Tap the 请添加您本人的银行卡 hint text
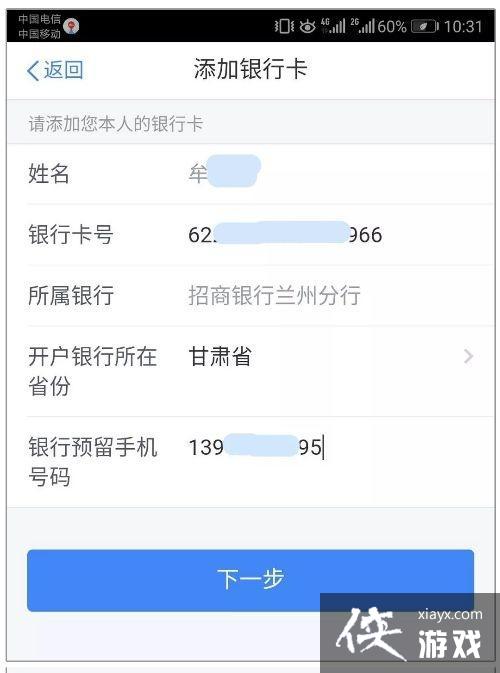Image resolution: width=500 pixels, height=673 pixels. (x=116, y=124)
